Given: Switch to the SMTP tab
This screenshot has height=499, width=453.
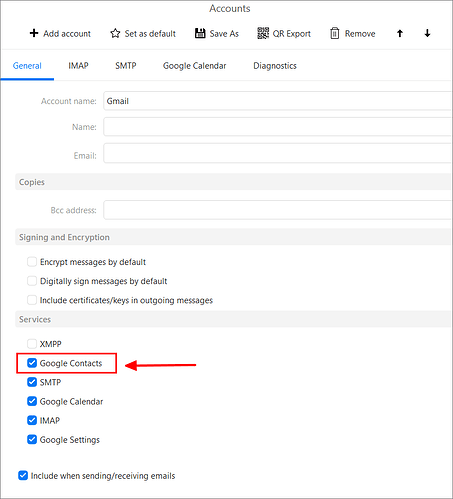Looking at the screenshot, I should pos(126,66).
